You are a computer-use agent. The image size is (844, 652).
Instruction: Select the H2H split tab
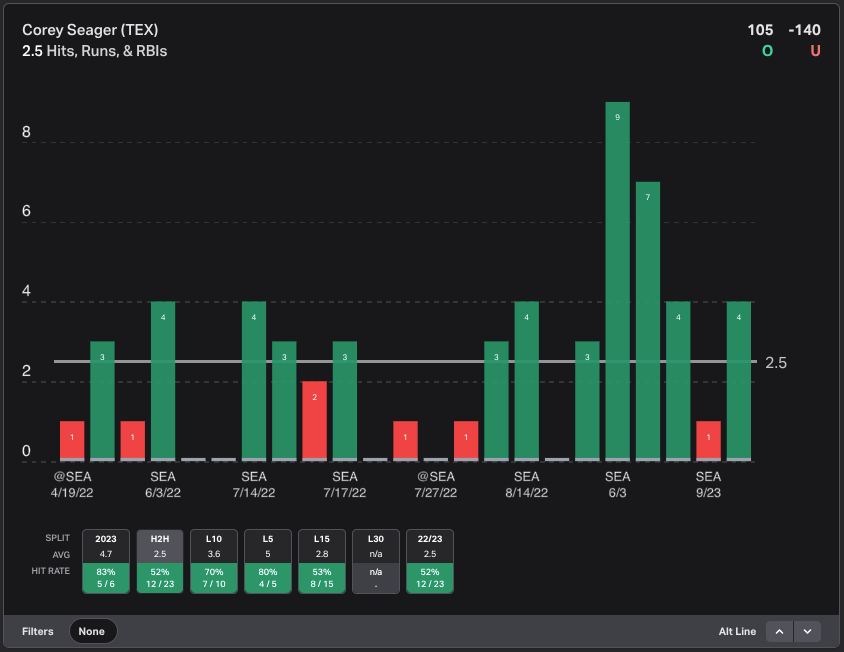160,561
